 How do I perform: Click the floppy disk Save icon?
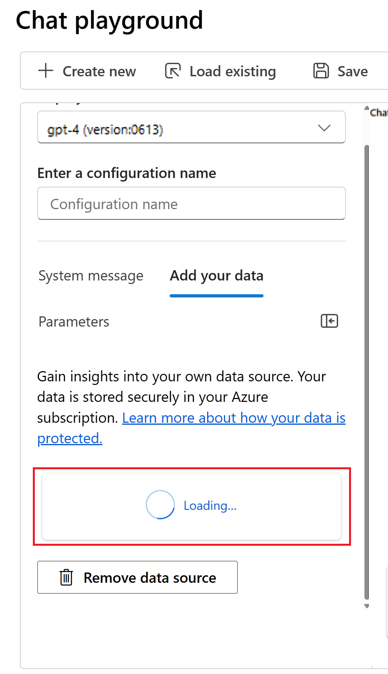tap(321, 70)
